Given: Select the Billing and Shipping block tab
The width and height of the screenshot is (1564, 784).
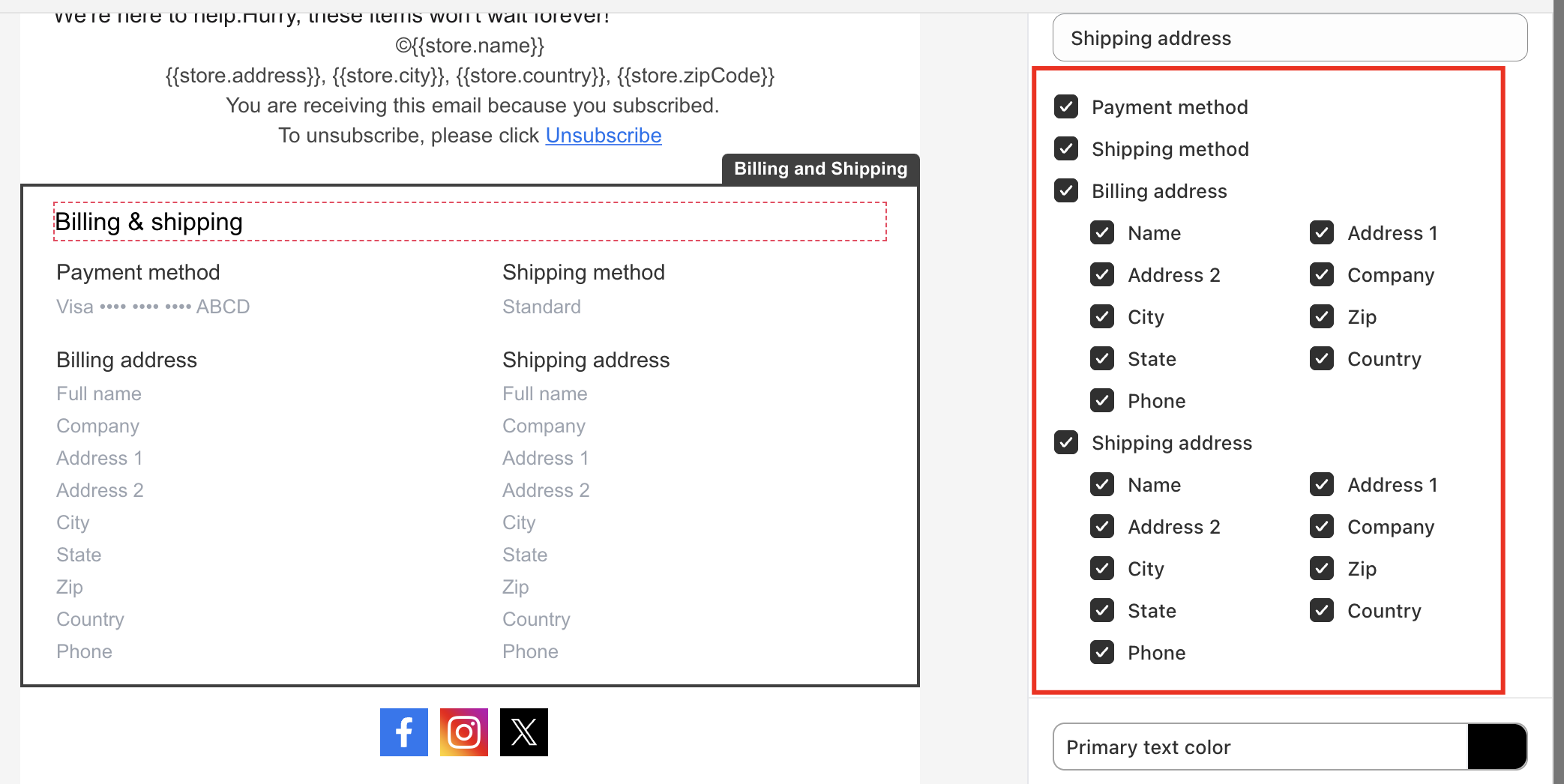Looking at the screenshot, I should (820, 169).
